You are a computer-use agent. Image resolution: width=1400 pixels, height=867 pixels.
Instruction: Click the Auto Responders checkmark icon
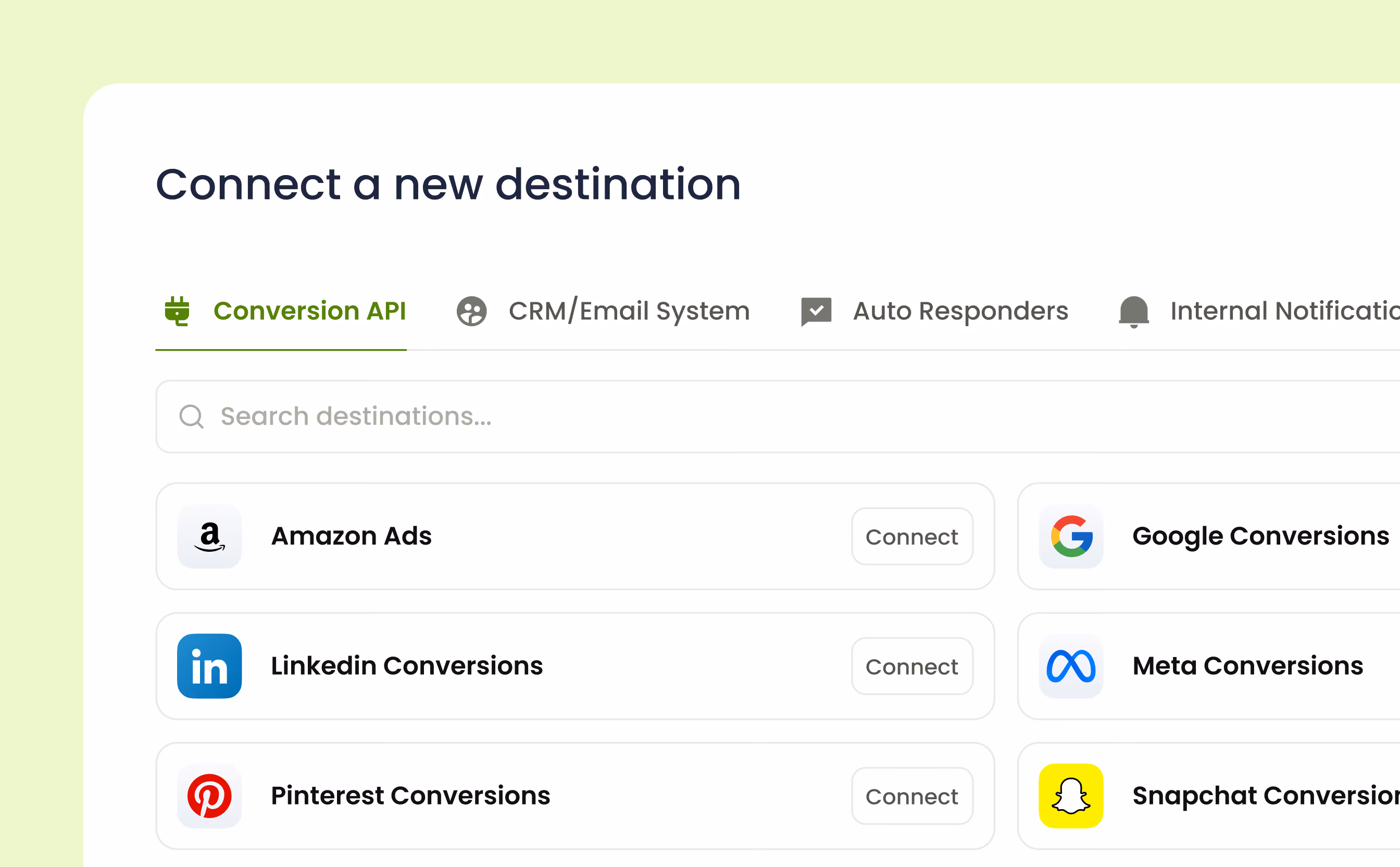[816, 312]
